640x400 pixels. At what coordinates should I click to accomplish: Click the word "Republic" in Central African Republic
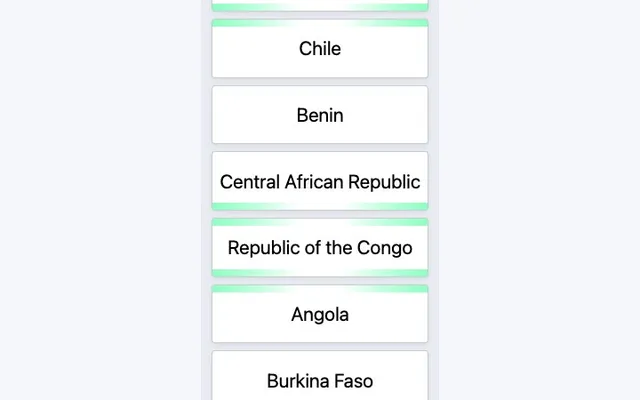[x=384, y=182]
